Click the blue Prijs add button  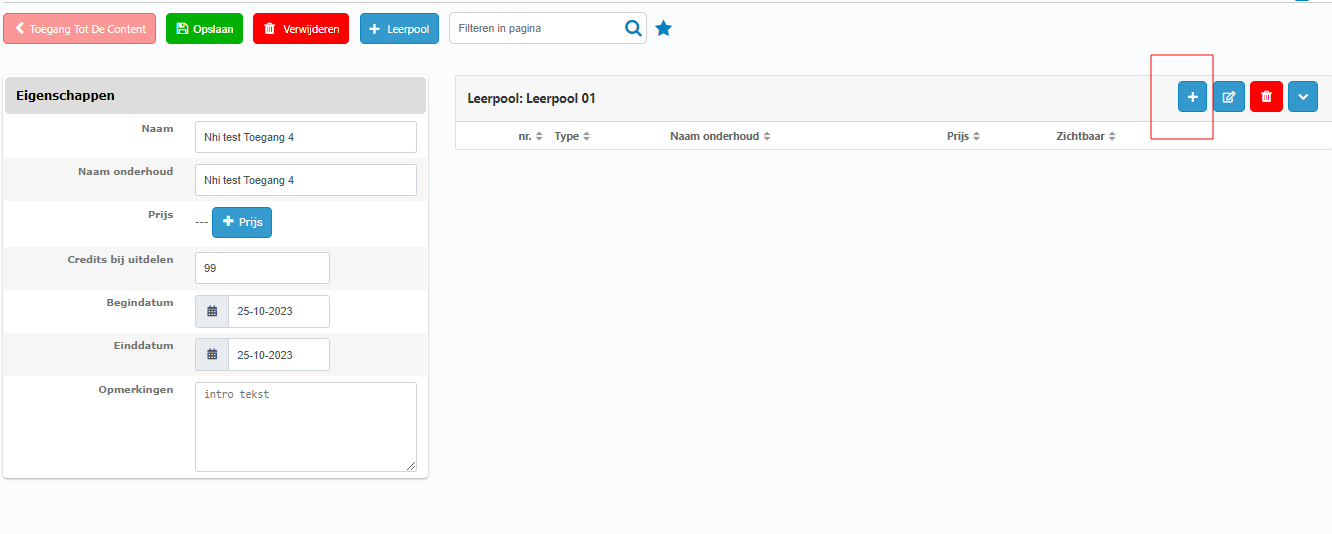[242, 222]
